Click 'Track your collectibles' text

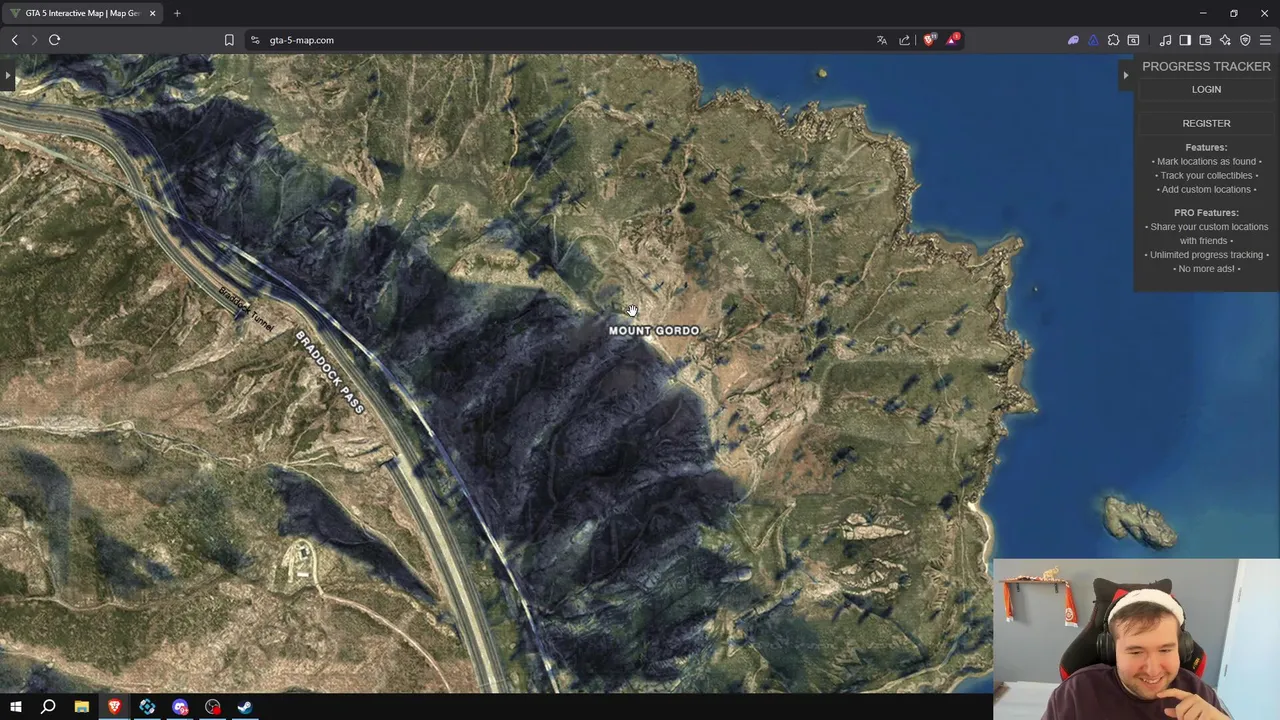[x=1208, y=175]
